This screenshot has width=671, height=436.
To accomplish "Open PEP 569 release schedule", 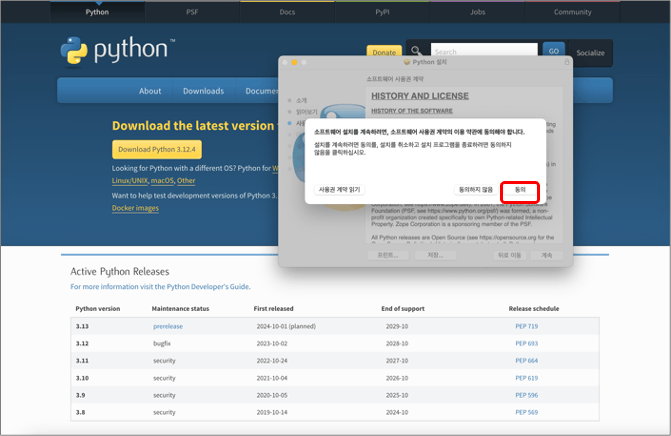I will point(526,412).
